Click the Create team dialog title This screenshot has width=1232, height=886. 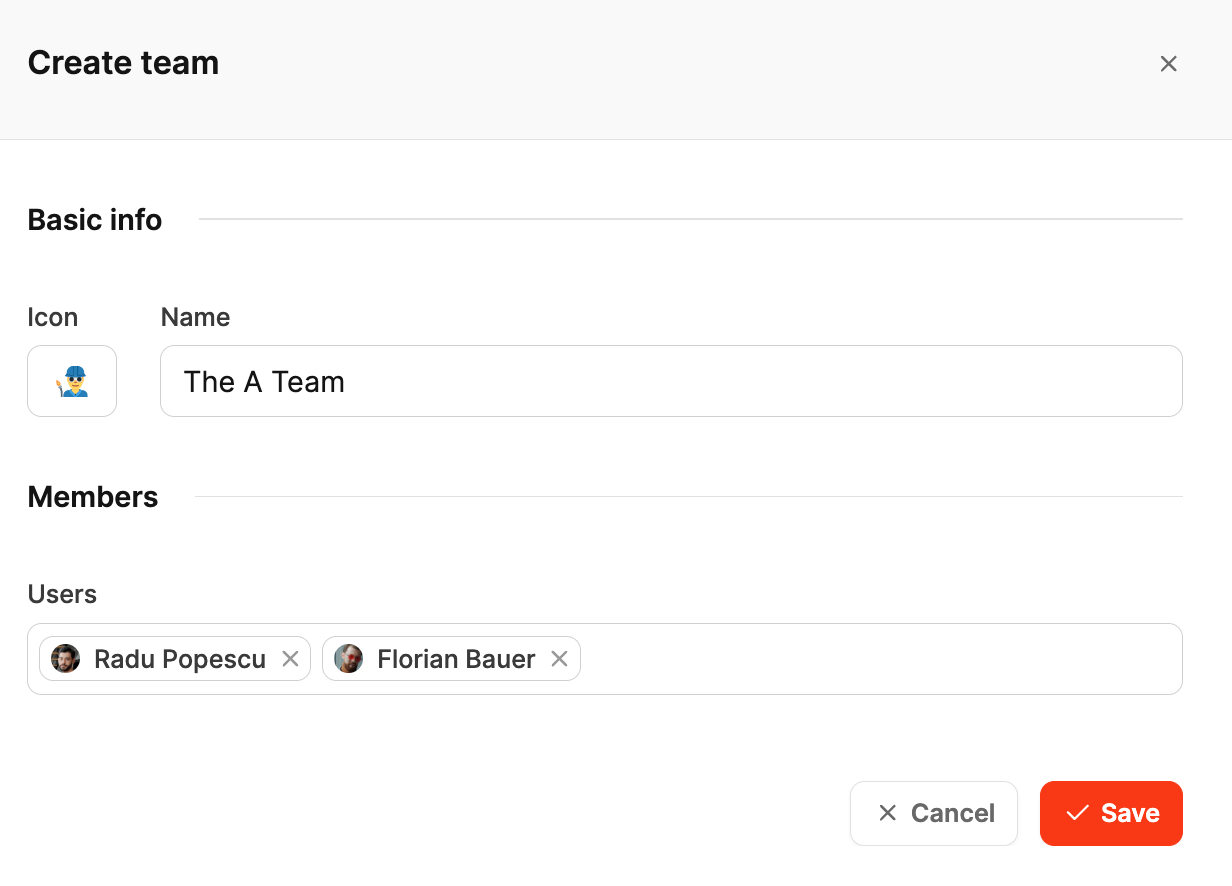[x=123, y=63]
